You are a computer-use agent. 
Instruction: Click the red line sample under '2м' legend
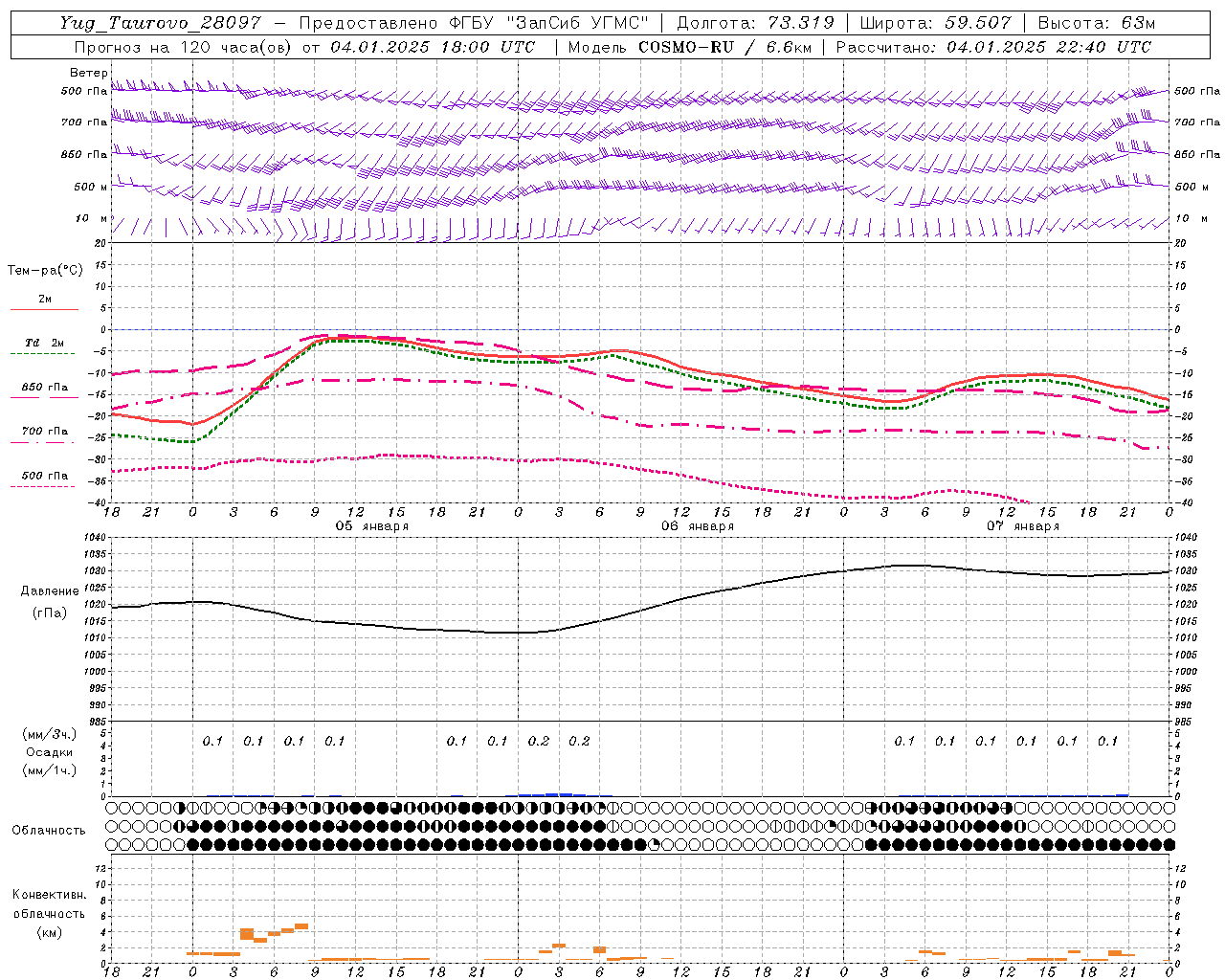pyautogui.click(x=44, y=310)
